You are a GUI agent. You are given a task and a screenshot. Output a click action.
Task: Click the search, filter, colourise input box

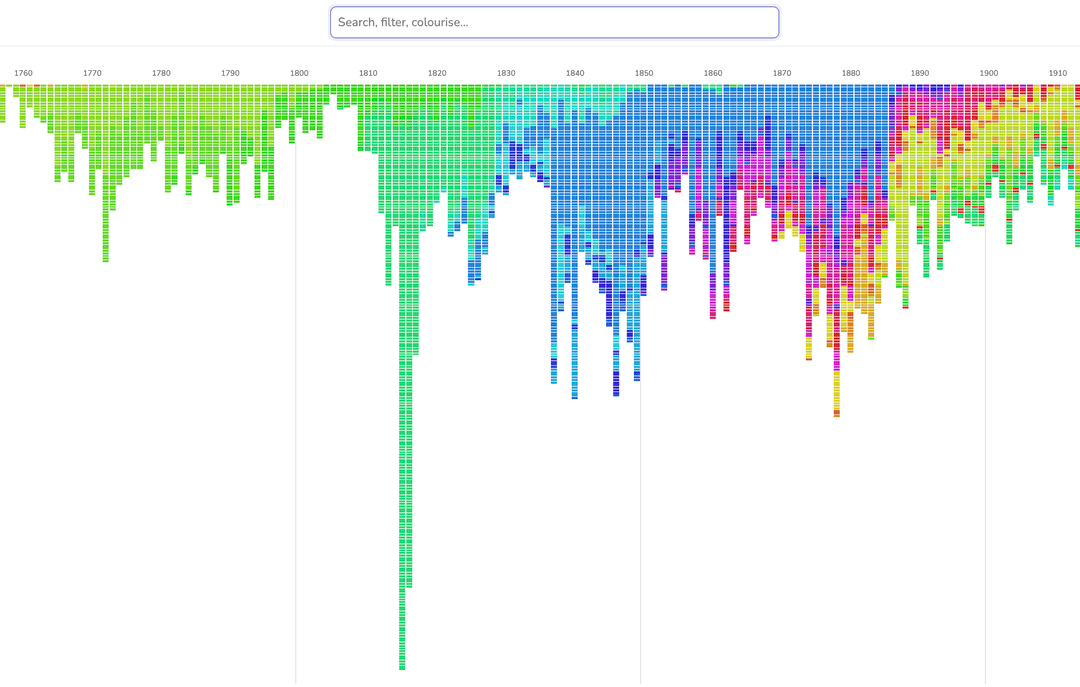point(554,22)
